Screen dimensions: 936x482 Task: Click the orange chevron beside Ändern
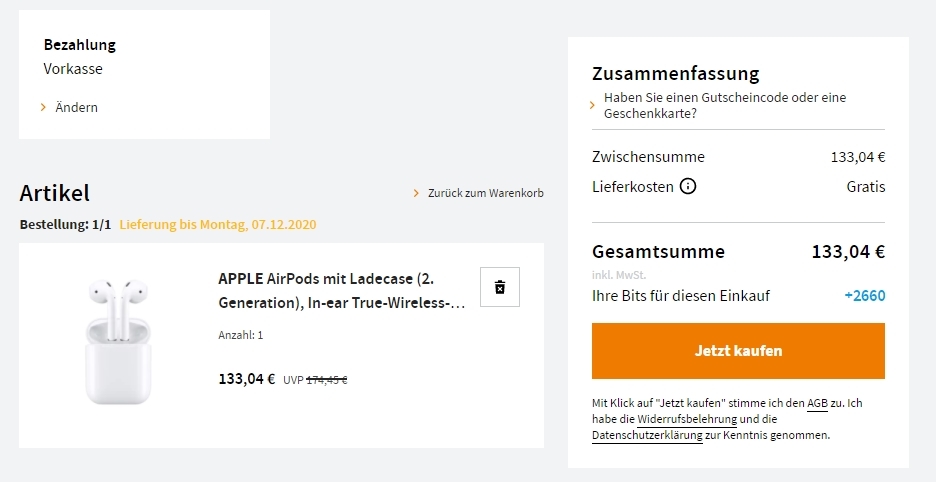click(44, 107)
